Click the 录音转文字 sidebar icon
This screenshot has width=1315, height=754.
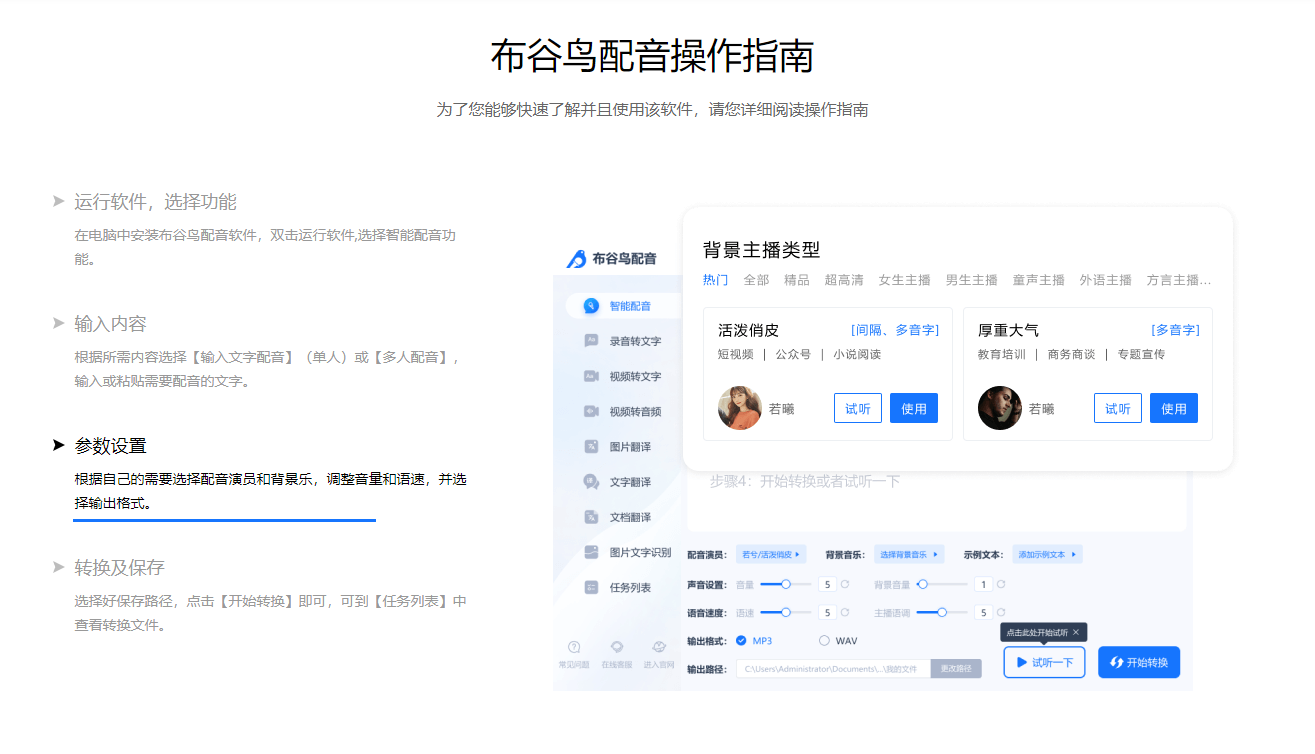click(x=591, y=341)
